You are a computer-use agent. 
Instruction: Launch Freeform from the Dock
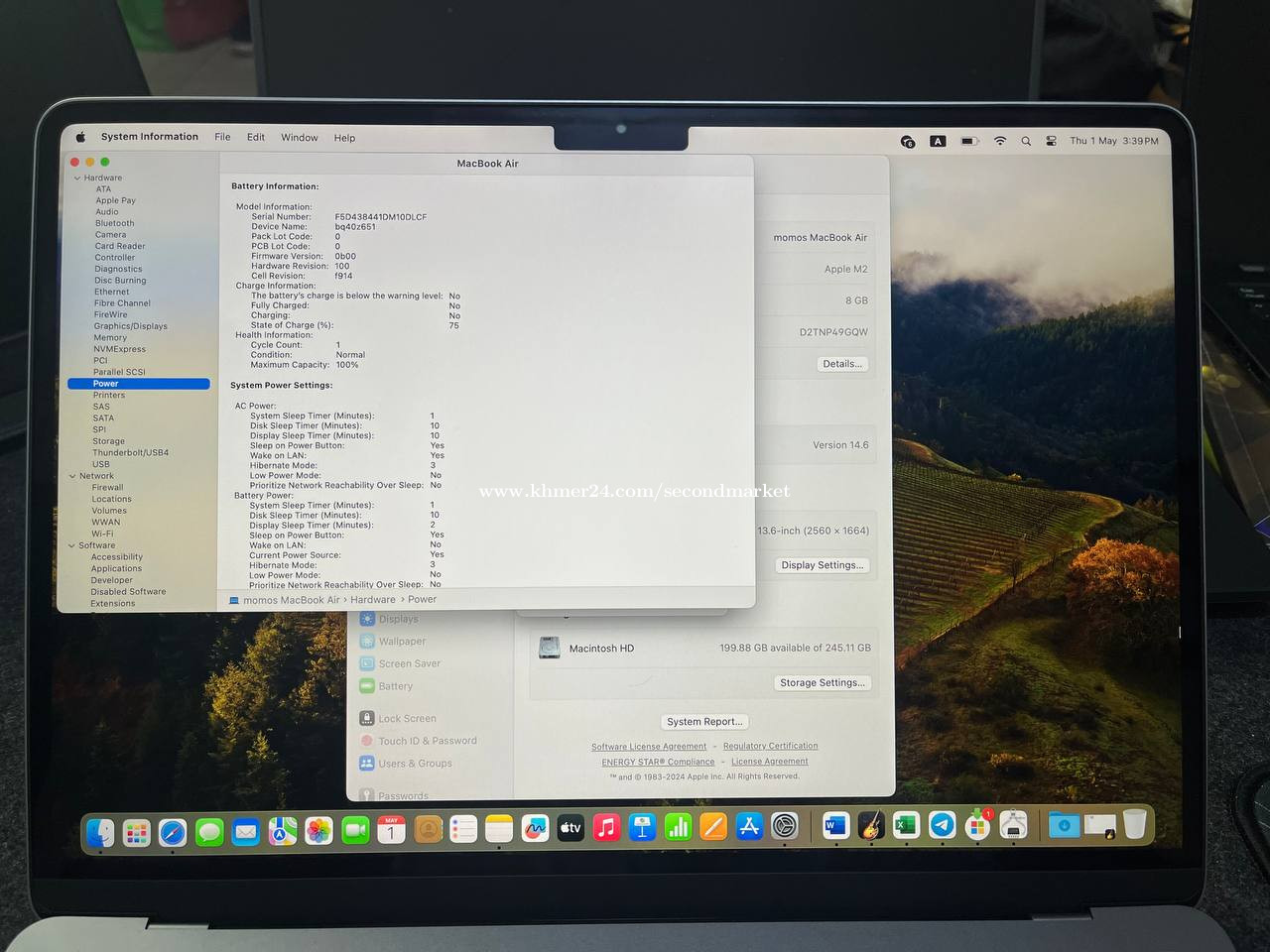pyautogui.click(x=535, y=828)
